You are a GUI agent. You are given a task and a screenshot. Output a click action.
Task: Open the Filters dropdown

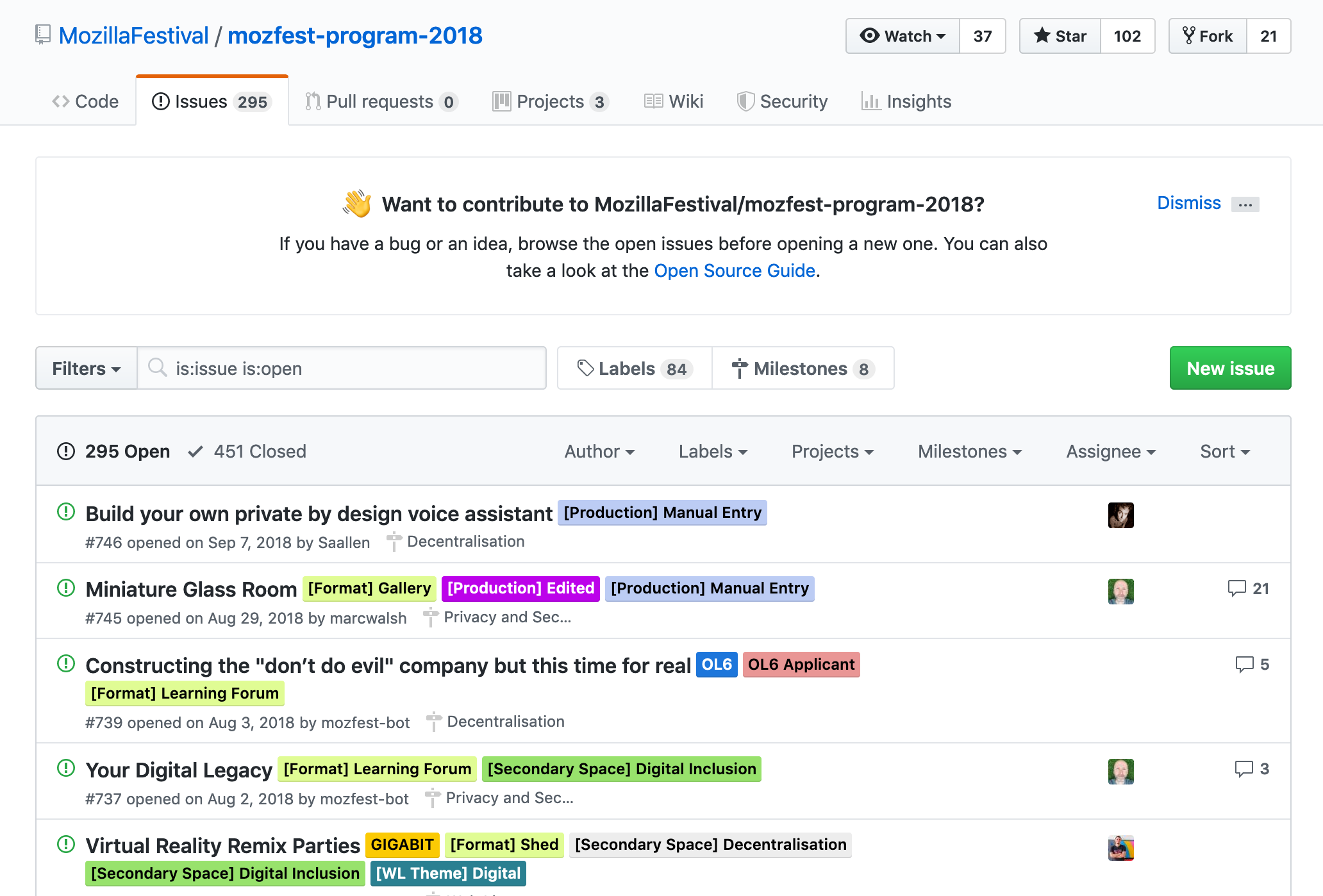(87, 368)
